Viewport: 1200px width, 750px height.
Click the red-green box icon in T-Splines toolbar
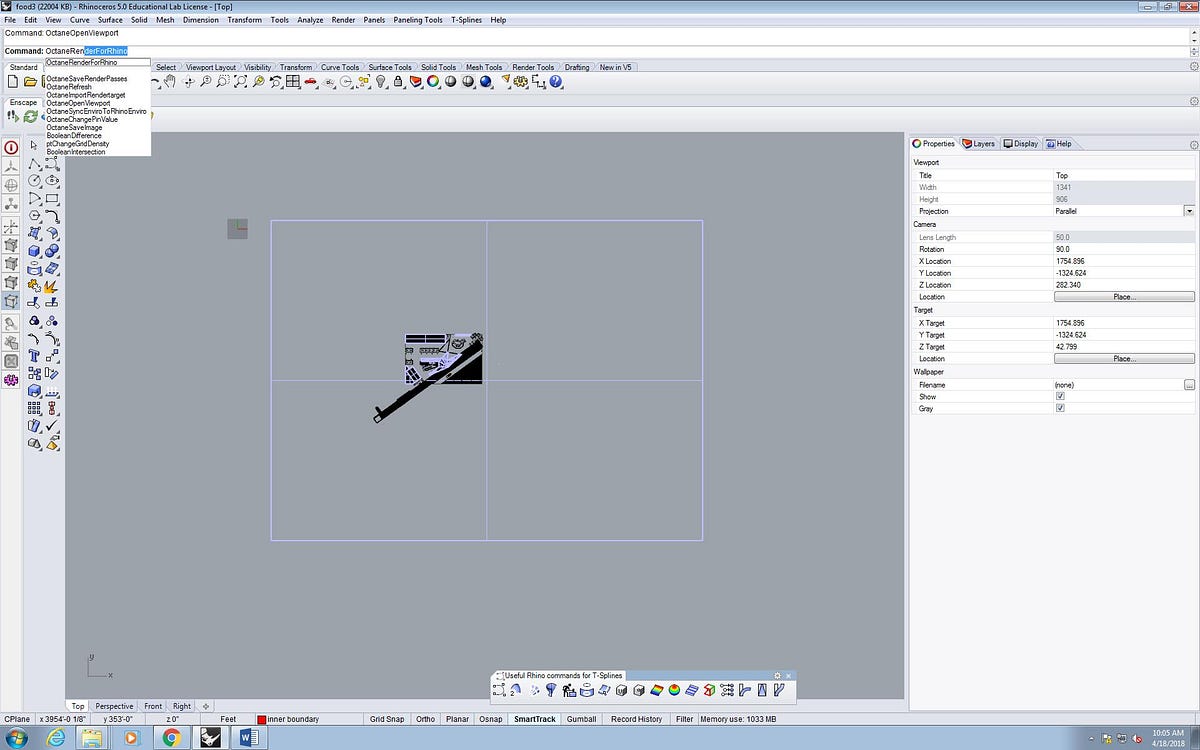(709, 690)
